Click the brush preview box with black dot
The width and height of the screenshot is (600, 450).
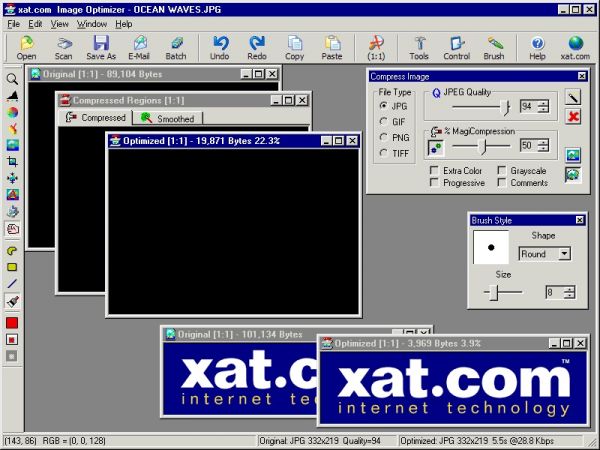(491, 247)
